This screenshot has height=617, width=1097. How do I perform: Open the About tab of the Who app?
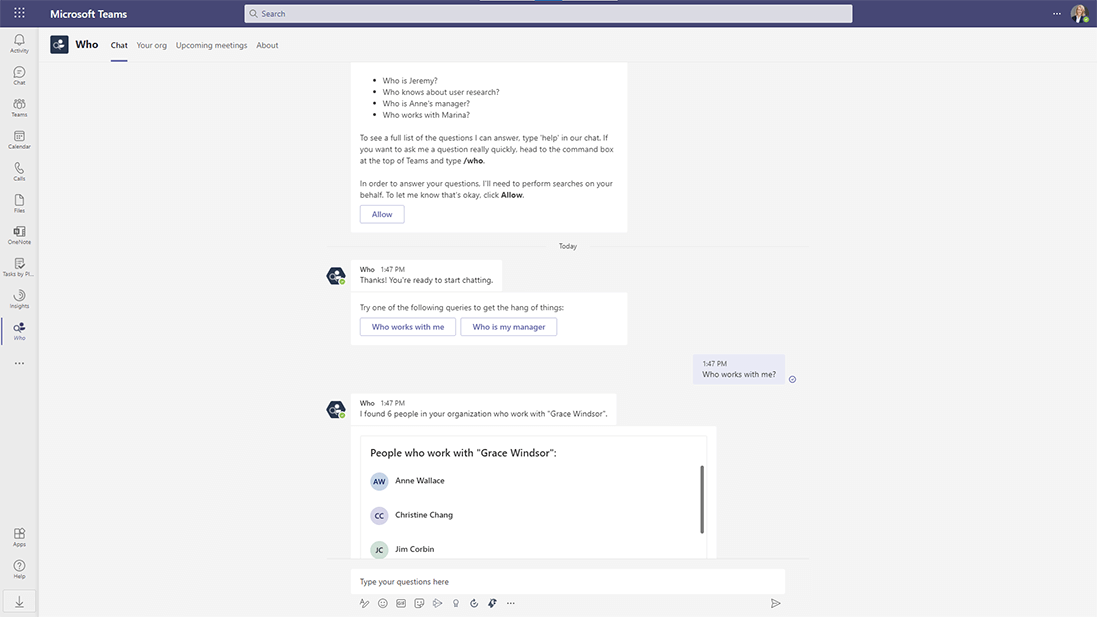click(267, 45)
